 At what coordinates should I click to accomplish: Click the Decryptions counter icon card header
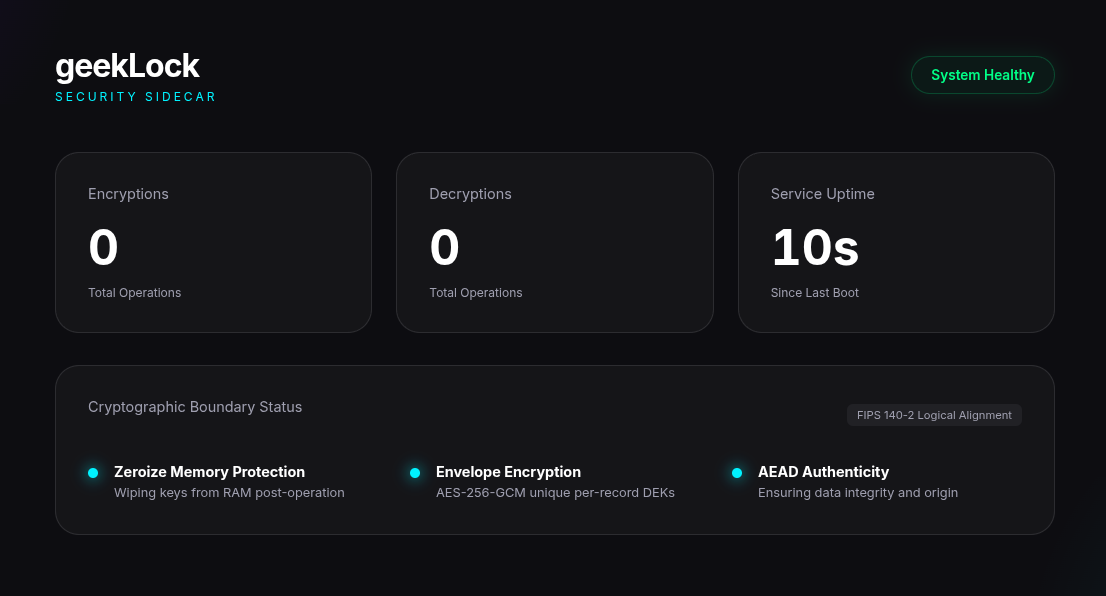pos(470,193)
